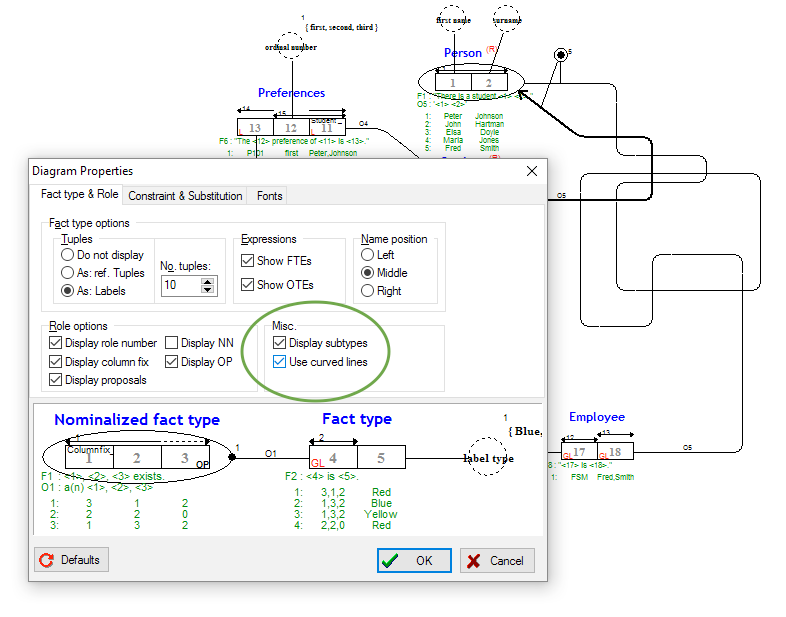Select 'As: Labels' tuples option
786x617 pixels.
(x=69, y=291)
